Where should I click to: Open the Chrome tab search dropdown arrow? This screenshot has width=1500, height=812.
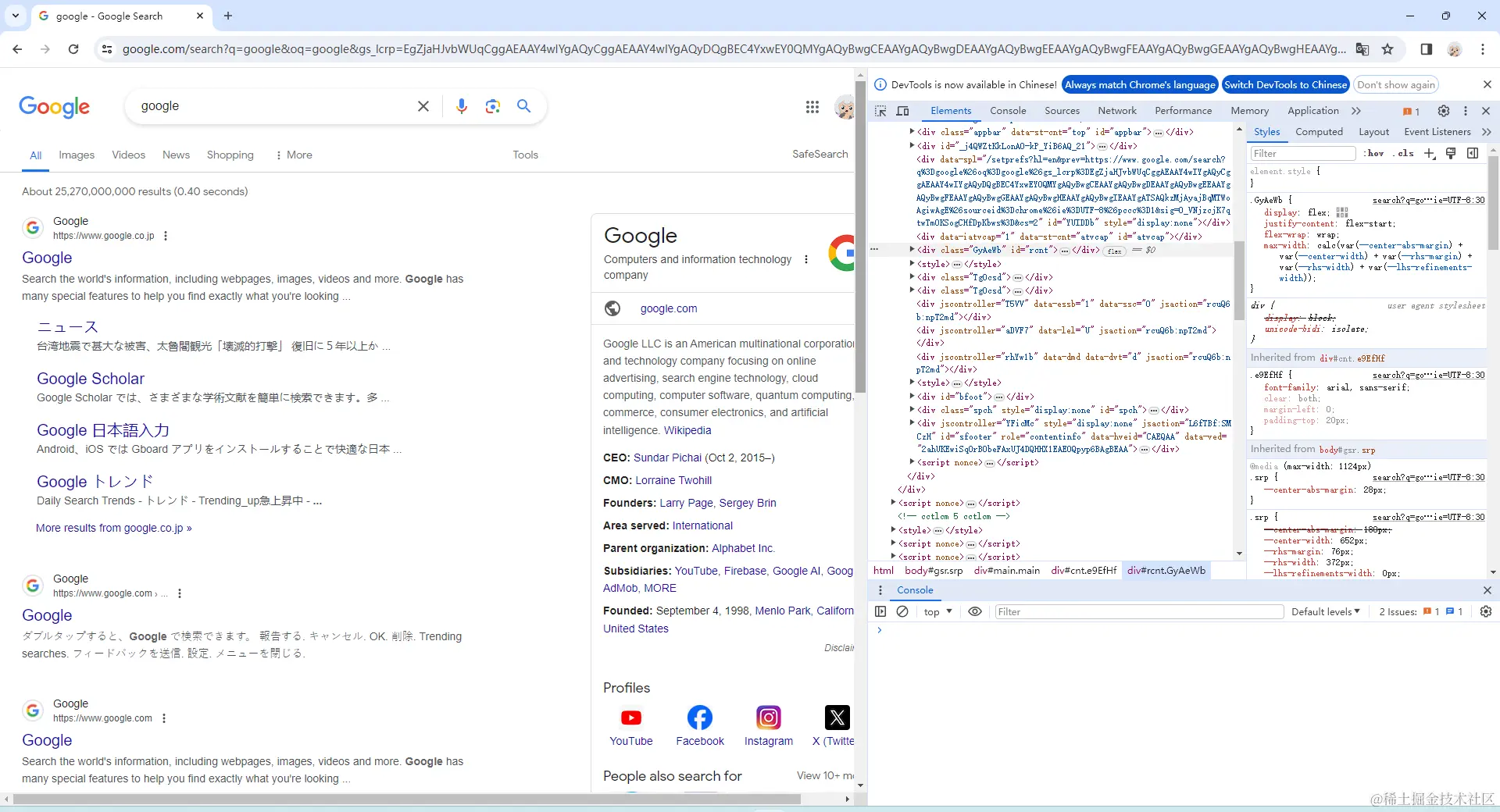tap(16, 16)
